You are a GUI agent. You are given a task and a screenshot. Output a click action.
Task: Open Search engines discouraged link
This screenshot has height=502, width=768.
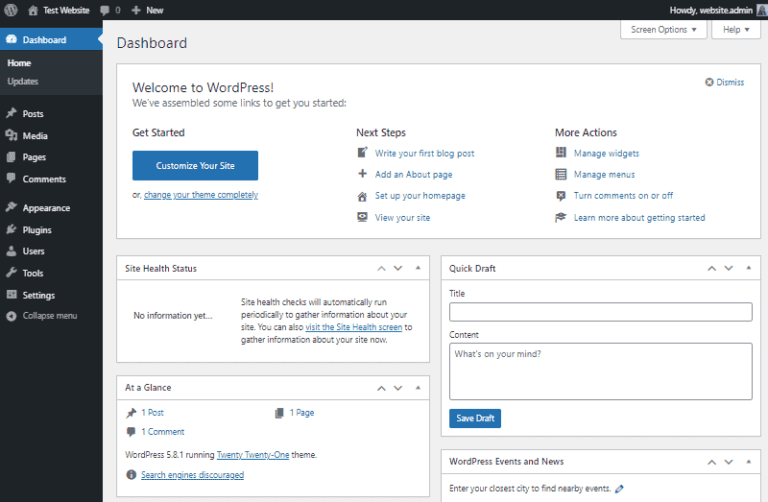pyautogui.click(x=192, y=475)
